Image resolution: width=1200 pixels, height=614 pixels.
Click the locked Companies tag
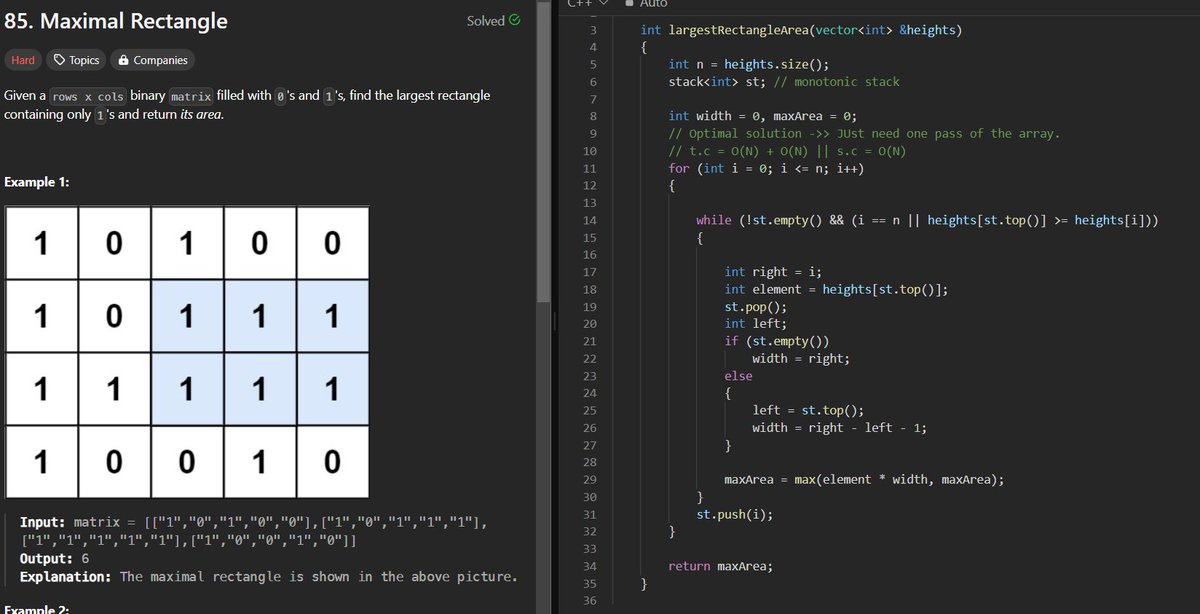pos(152,60)
